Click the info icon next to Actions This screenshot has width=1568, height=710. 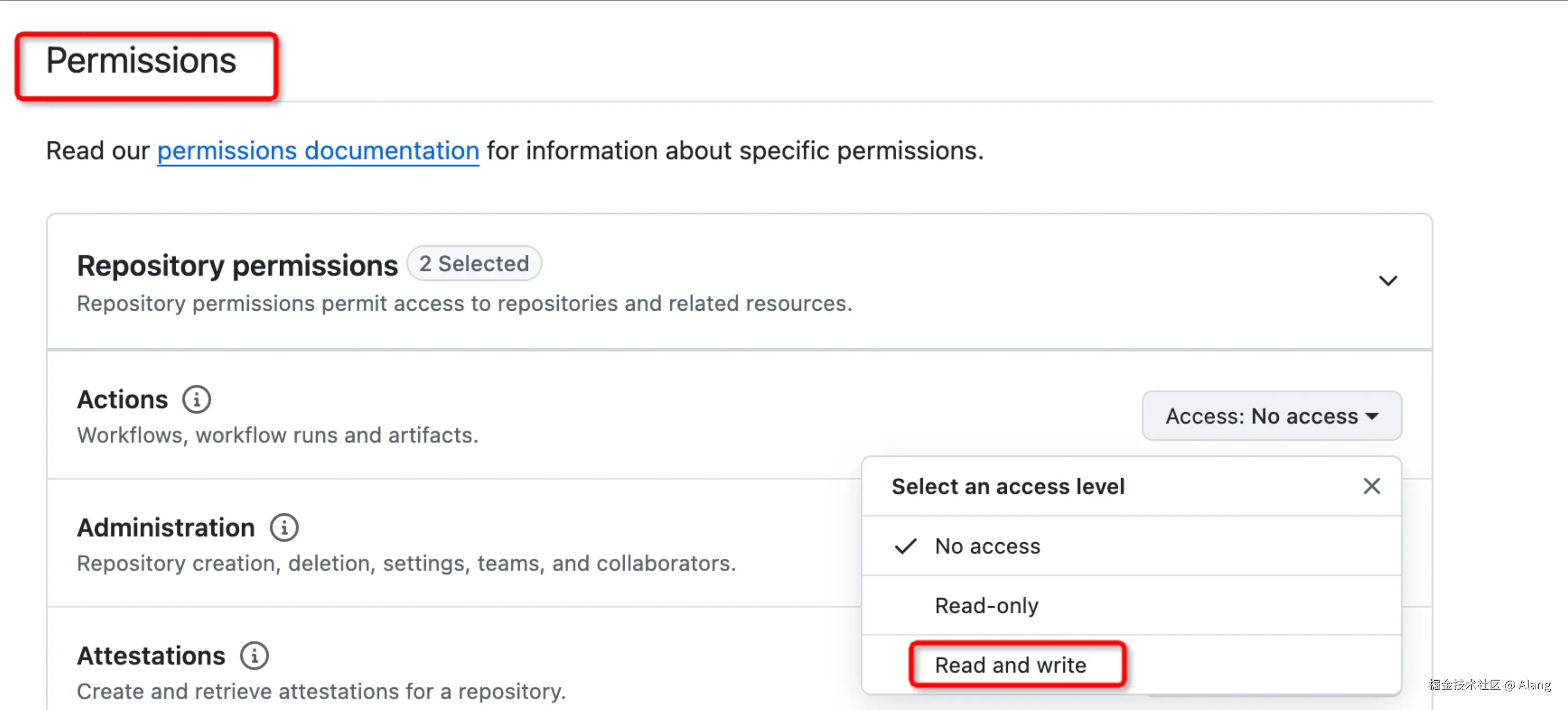197,400
